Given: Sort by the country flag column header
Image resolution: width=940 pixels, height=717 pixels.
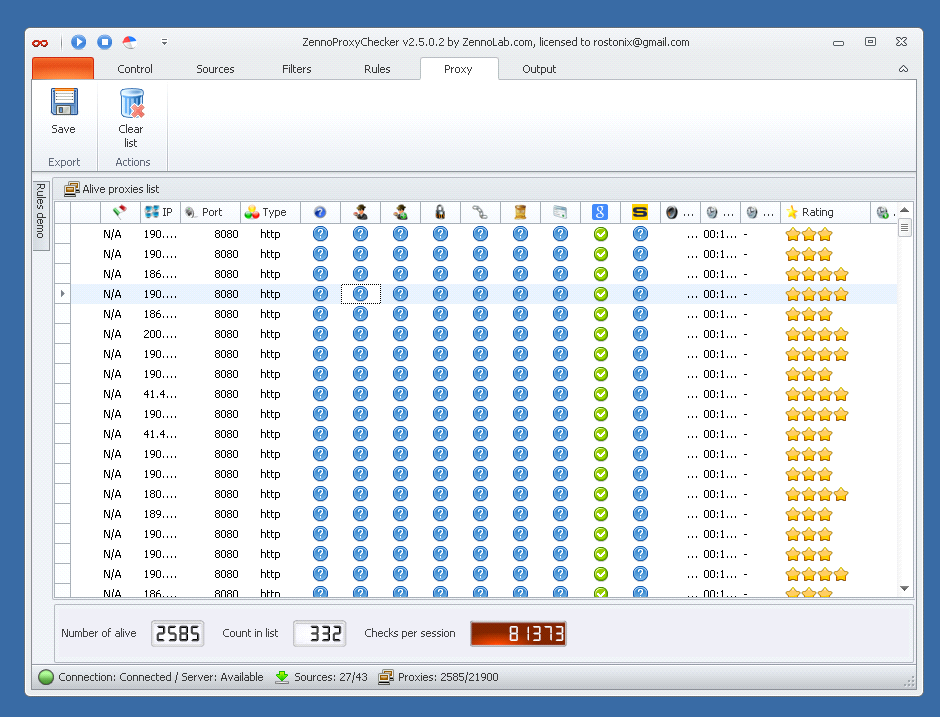Looking at the screenshot, I should point(120,212).
